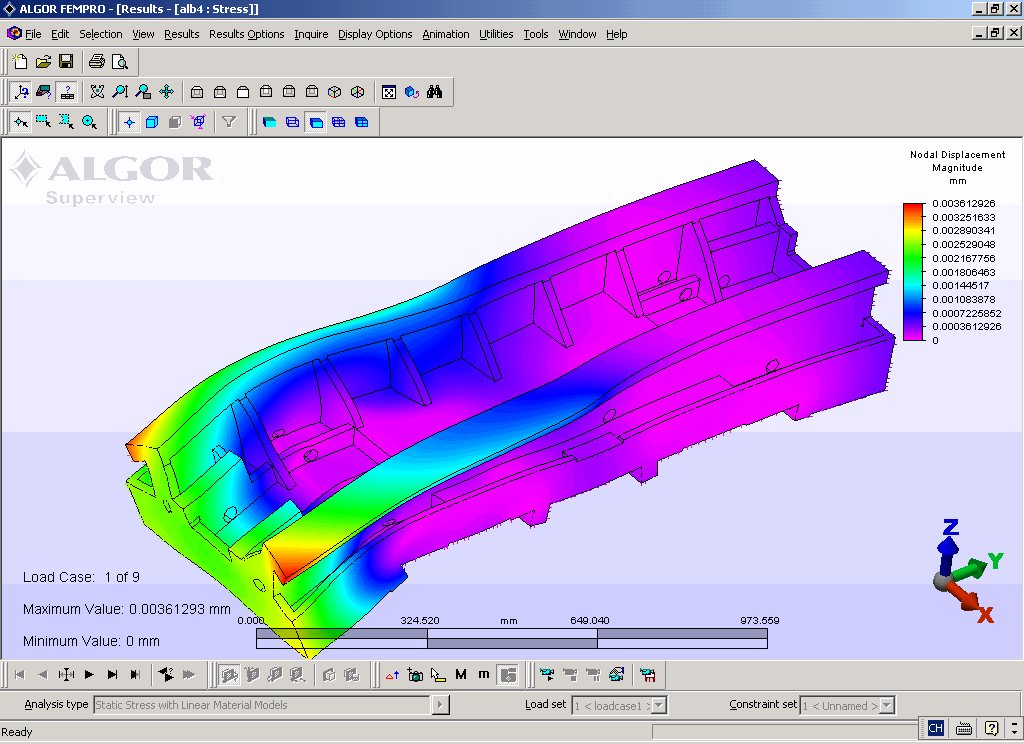Click the cyan run analysis icon
The height and width of the screenshot is (744, 1024).
pos(547,675)
